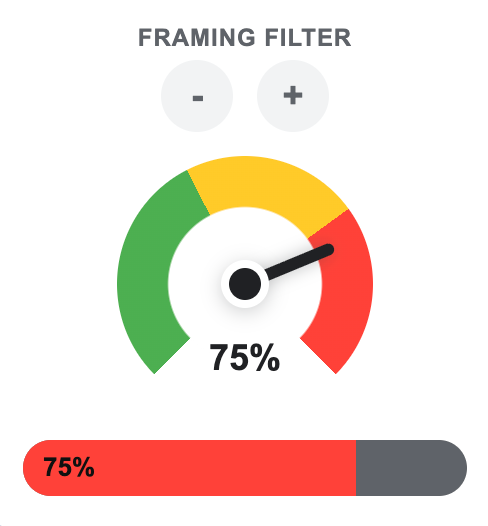488x526 pixels.
Task: Click the black gauge needle pointer
Action: [x=299, y=263]
